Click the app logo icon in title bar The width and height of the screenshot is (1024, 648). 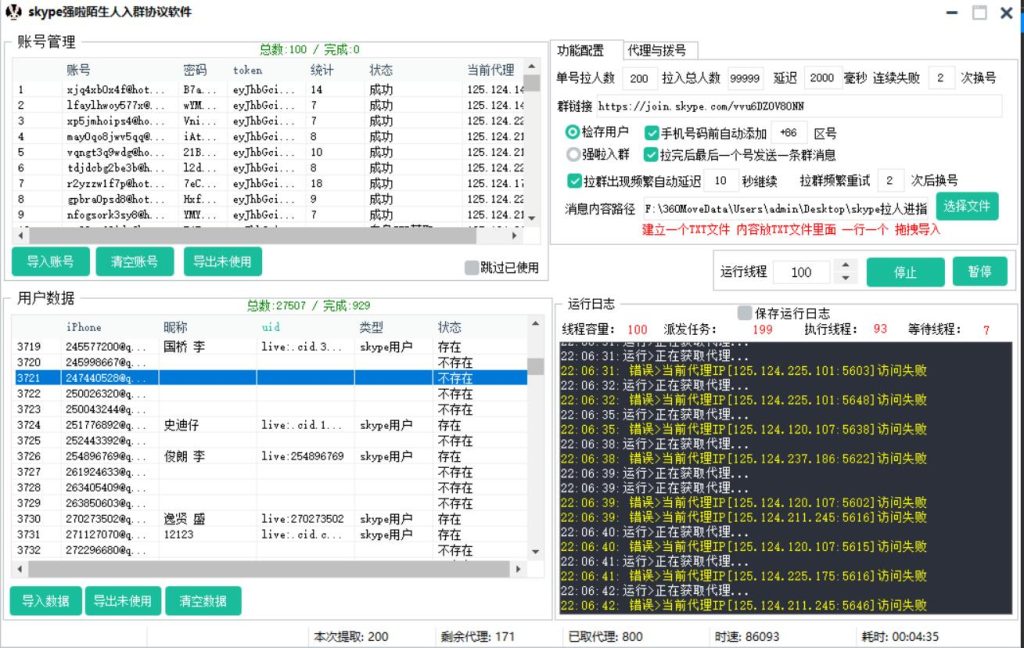(14, 12)
